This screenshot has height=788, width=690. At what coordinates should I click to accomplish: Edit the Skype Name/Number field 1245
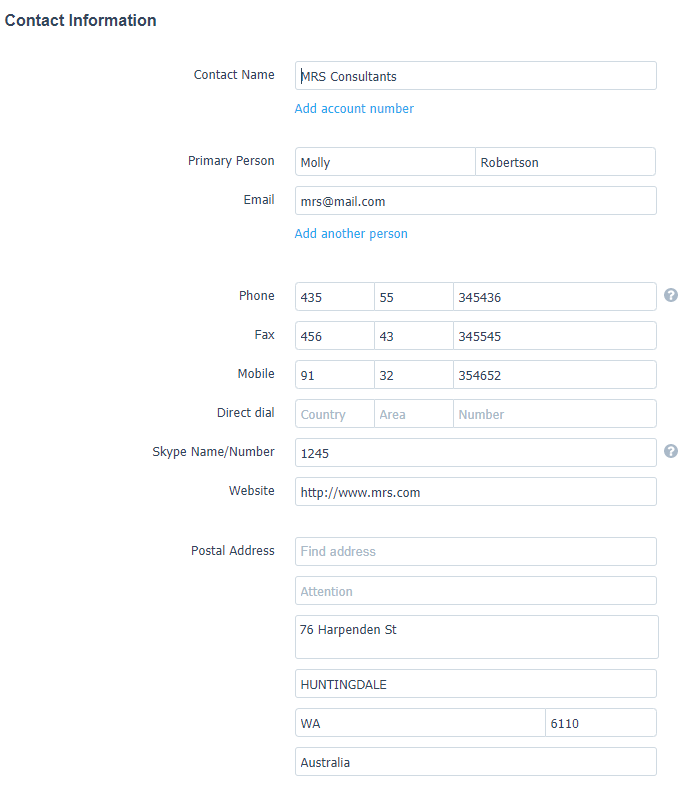[475, 453]
